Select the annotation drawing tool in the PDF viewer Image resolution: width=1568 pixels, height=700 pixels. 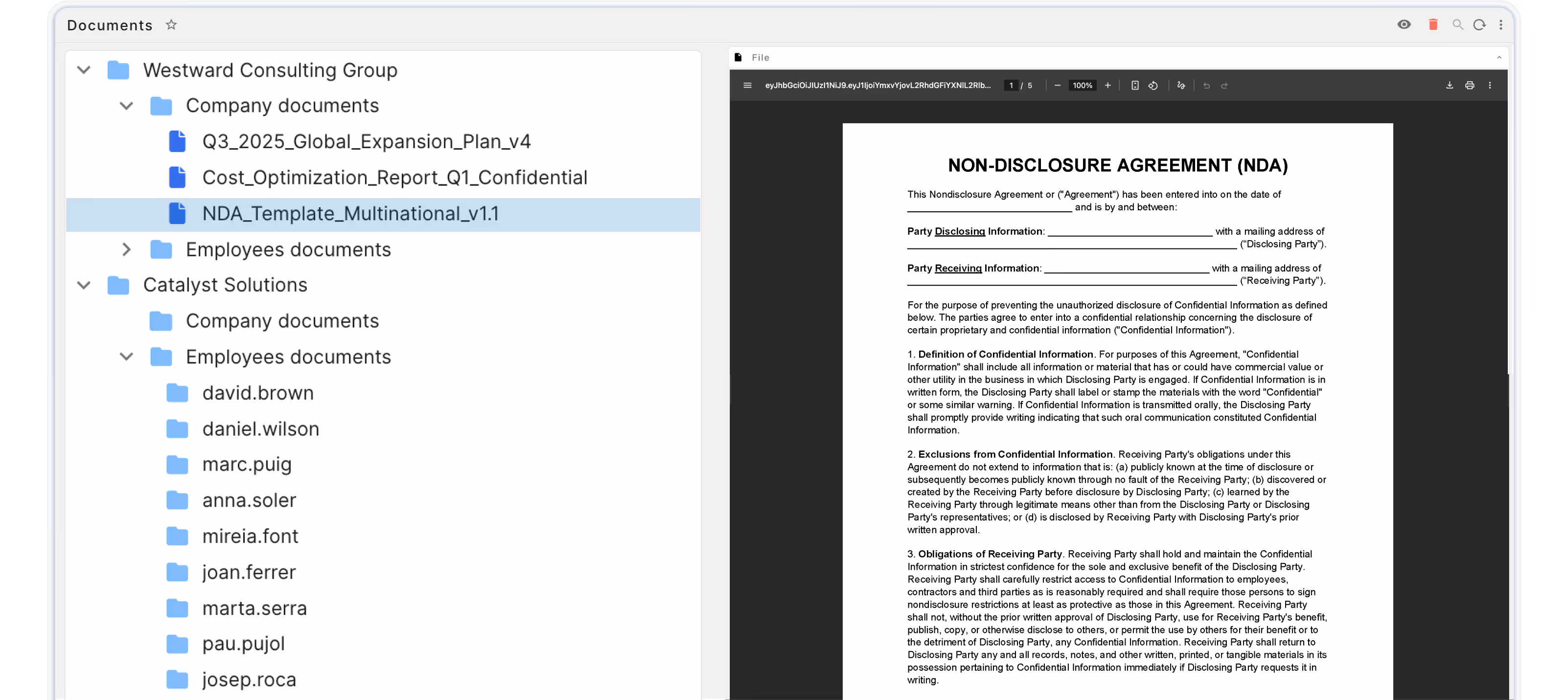pyautogui.click(x=1181, y=85)
